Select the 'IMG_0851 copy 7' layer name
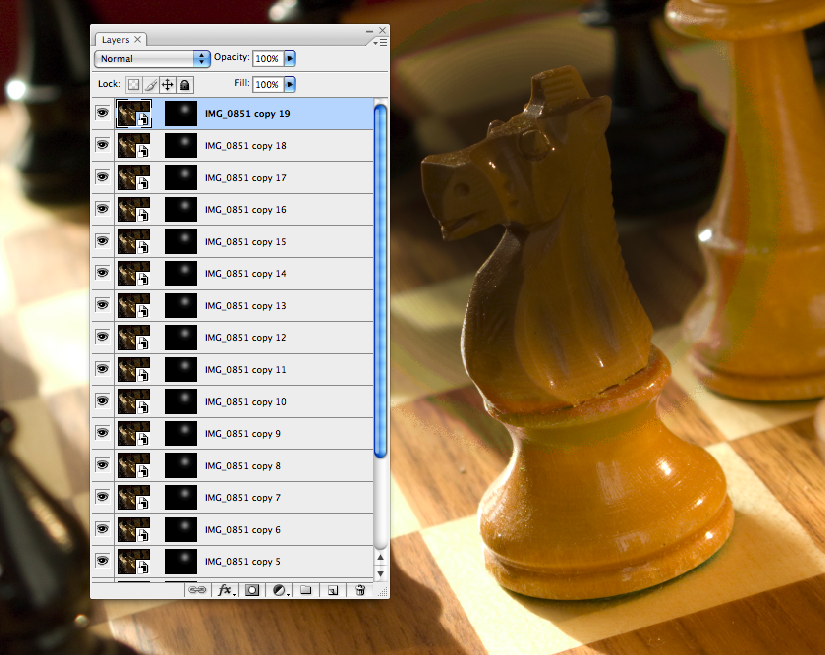This screenshot has height=655, width=825. coord(243,498)
